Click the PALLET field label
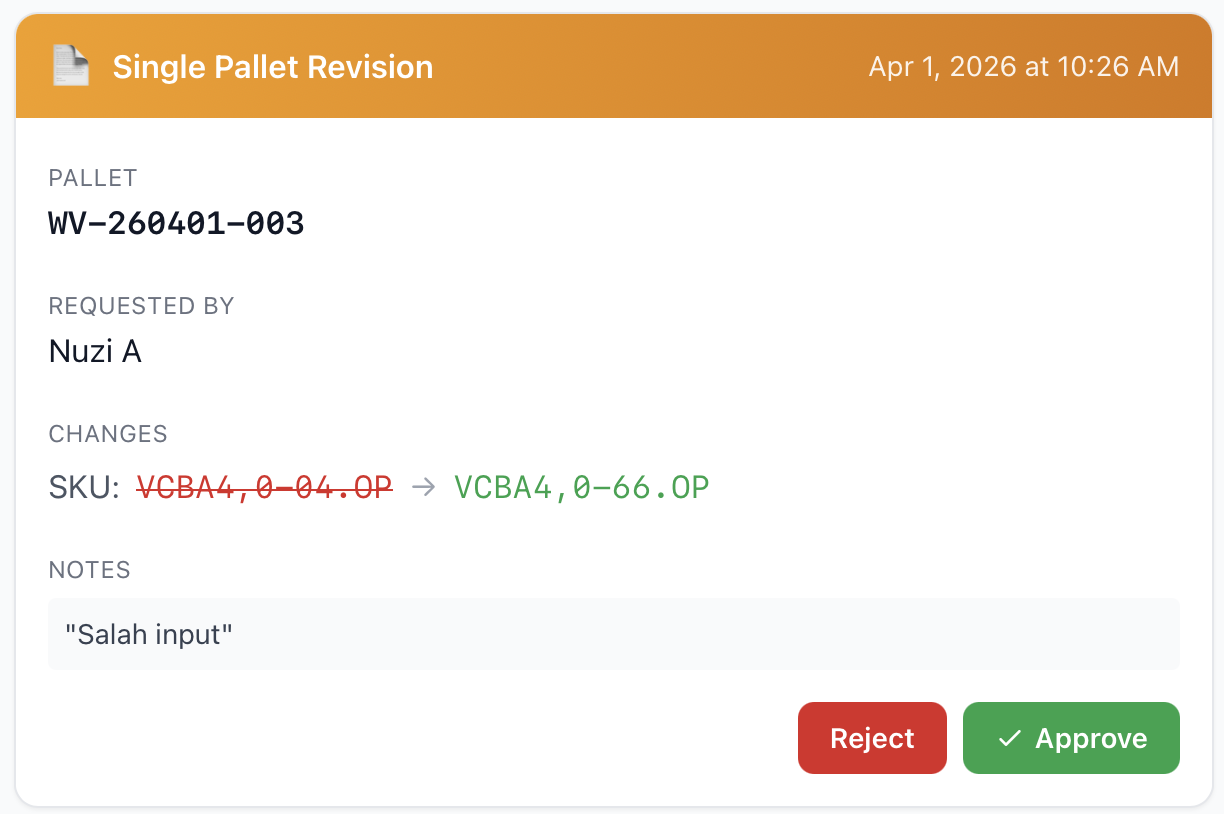Screen dimensions: 1224x814 pyautogui.click(x=93, y=178)
